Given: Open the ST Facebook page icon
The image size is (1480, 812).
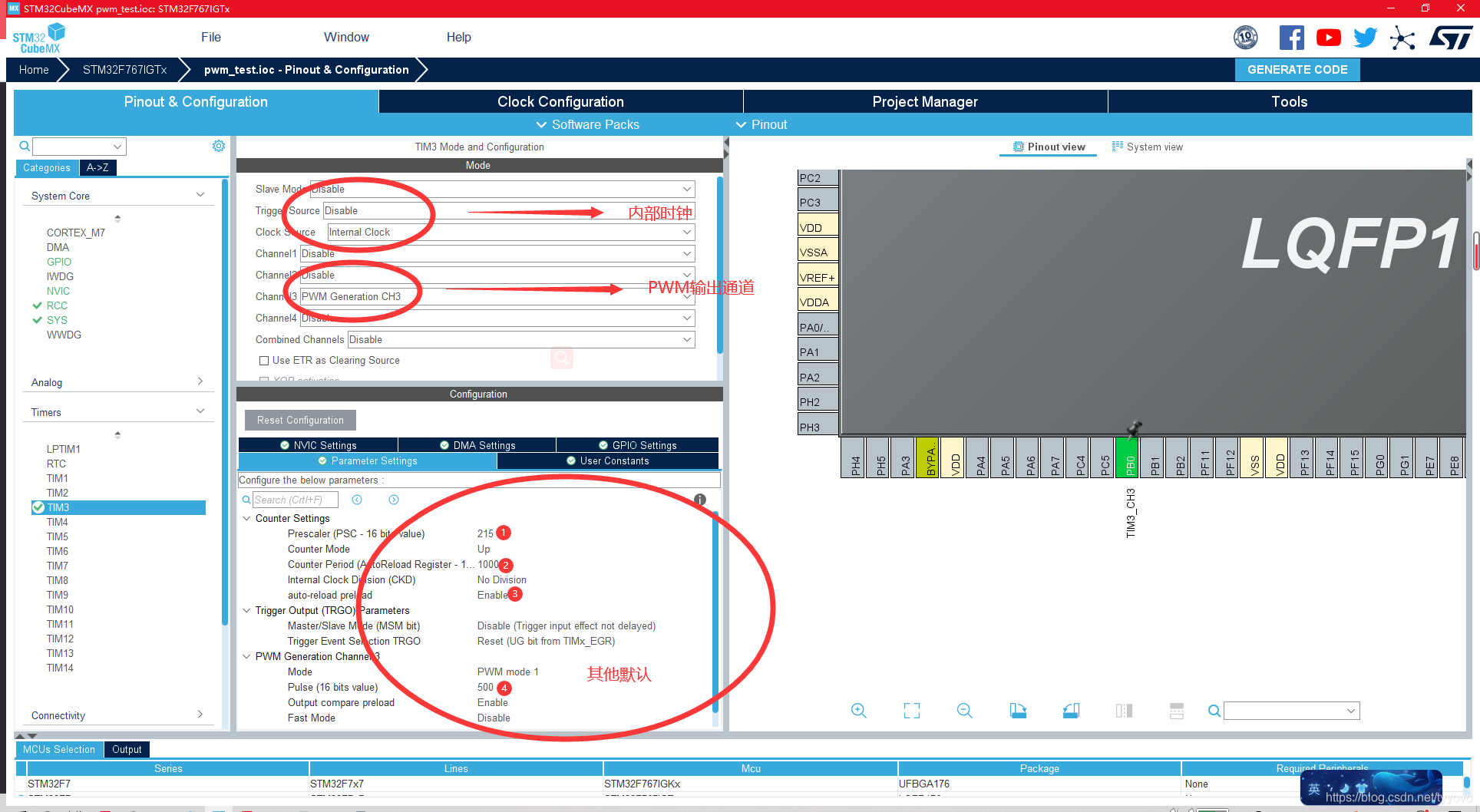Looking at the screenshot, I should tap(1291, 38).
